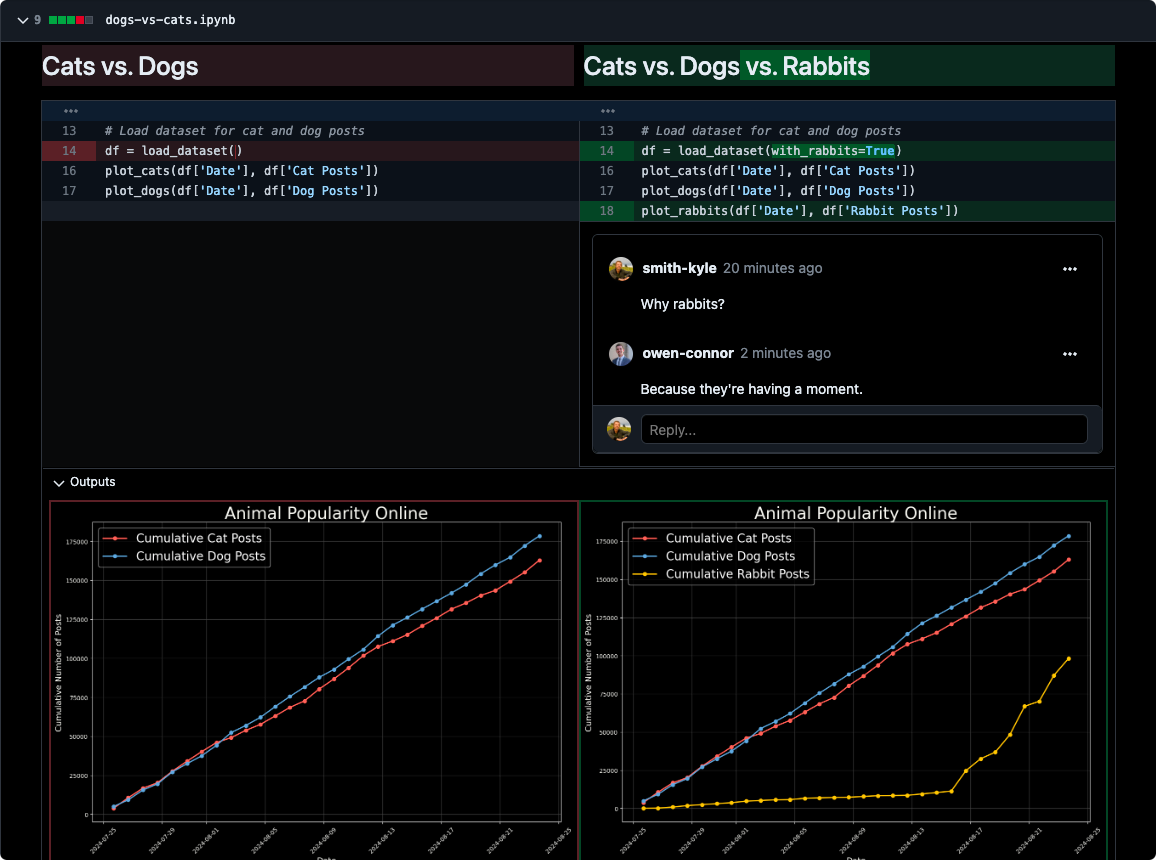
Task: Collapse the dogs-vs-cats.ipynb file diff
Action: (x=22, y=20)
